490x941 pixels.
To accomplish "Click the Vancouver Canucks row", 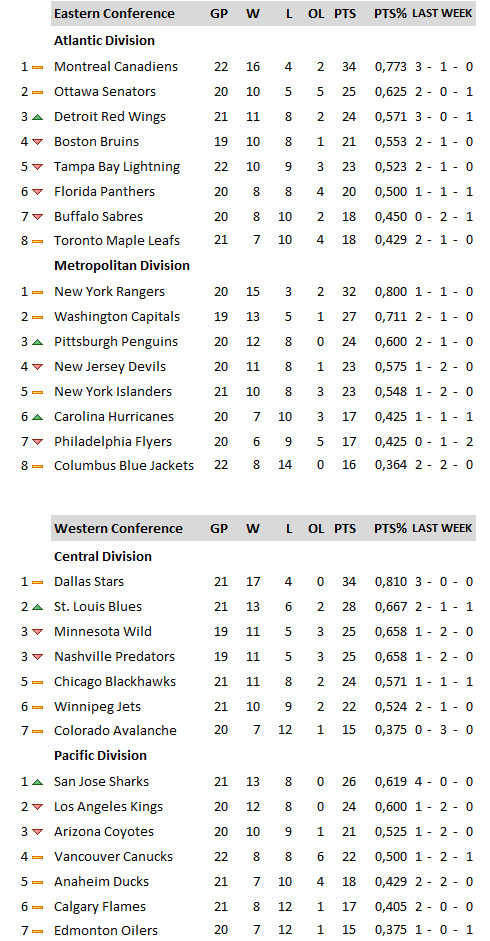I will click(247, 857).
